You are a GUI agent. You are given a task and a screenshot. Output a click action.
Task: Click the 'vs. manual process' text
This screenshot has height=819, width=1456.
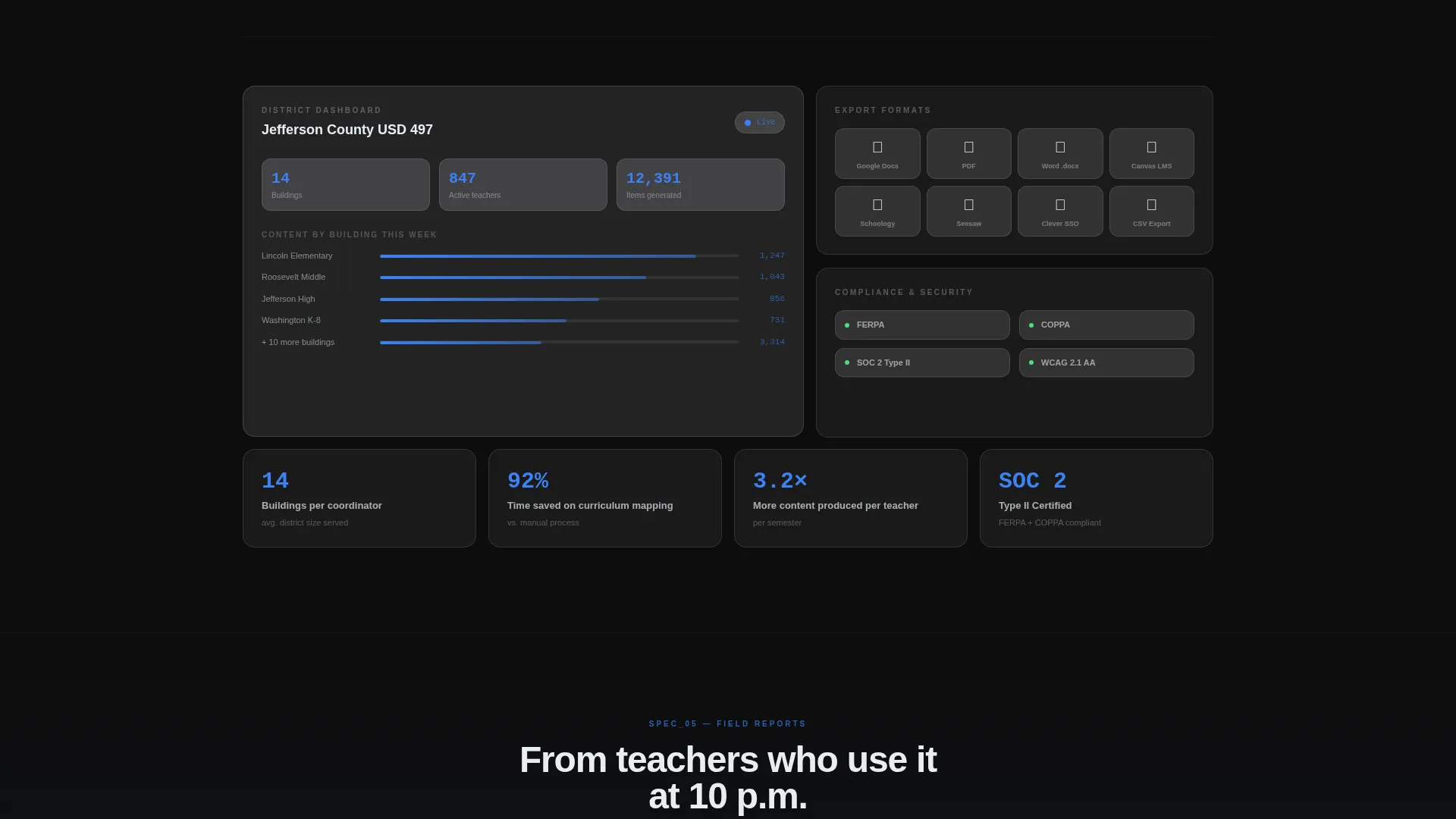pyautogui.click(x=543, y=522)
